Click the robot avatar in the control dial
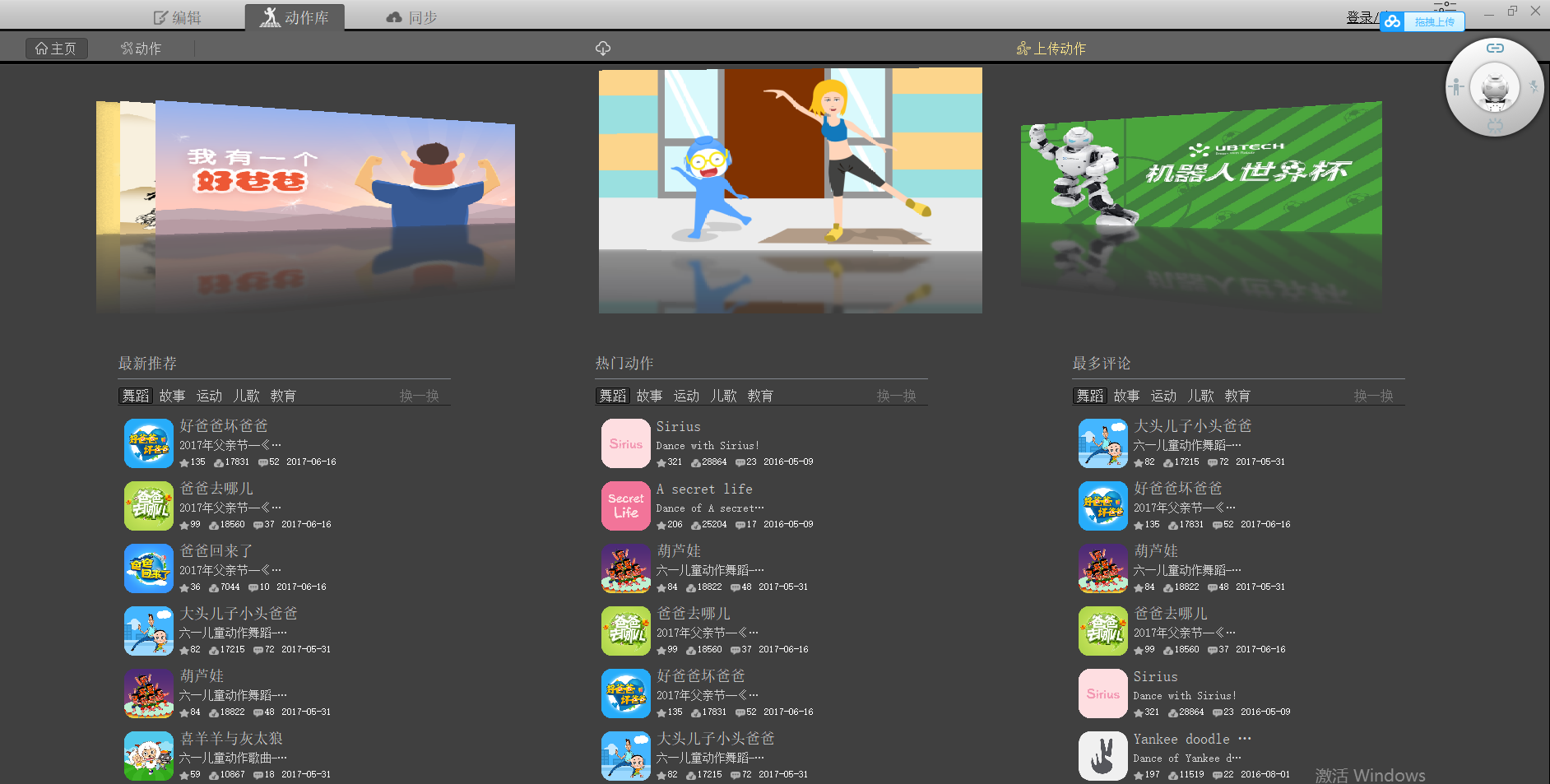Viewport: 1550px width, 784px height. (1495, 87)
